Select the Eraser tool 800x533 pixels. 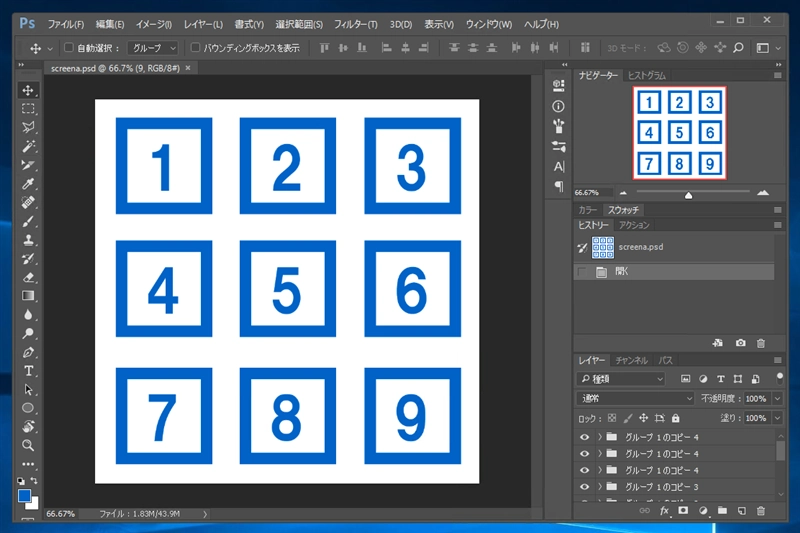[x=28, y=277]
